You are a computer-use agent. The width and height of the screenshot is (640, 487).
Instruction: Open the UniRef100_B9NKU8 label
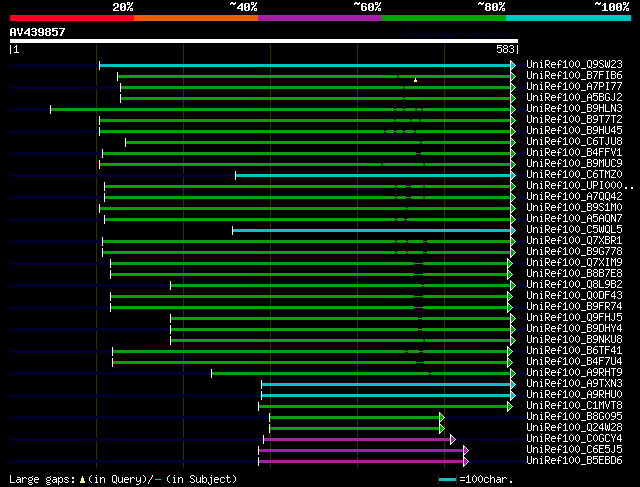coord(574,340)
